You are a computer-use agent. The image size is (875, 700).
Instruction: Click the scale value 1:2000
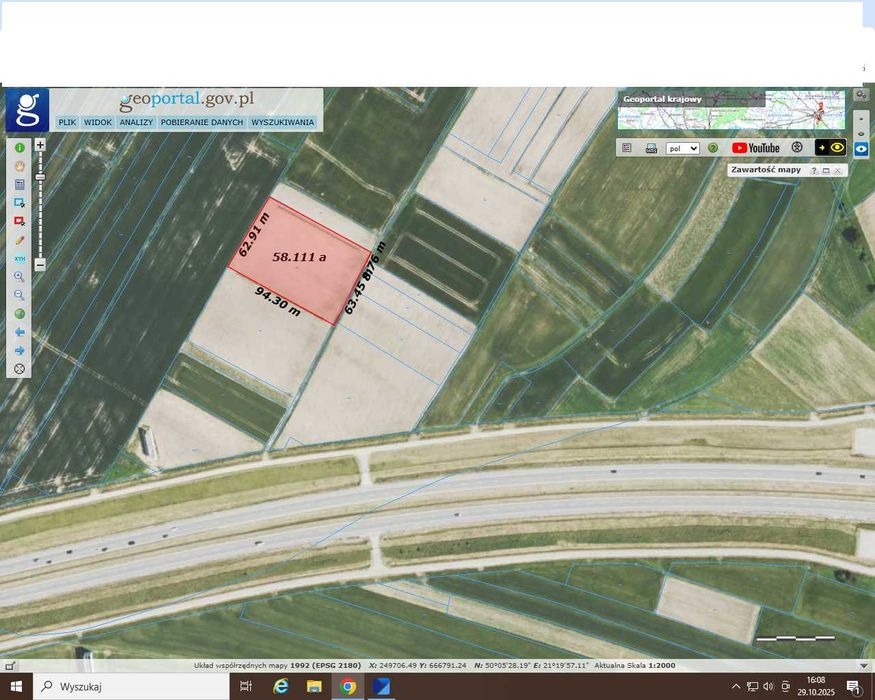(x=662, y=665)
